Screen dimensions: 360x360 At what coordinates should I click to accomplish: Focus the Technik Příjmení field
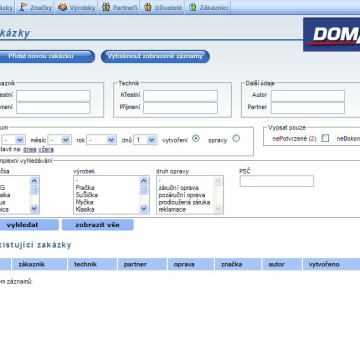(180, 108)
